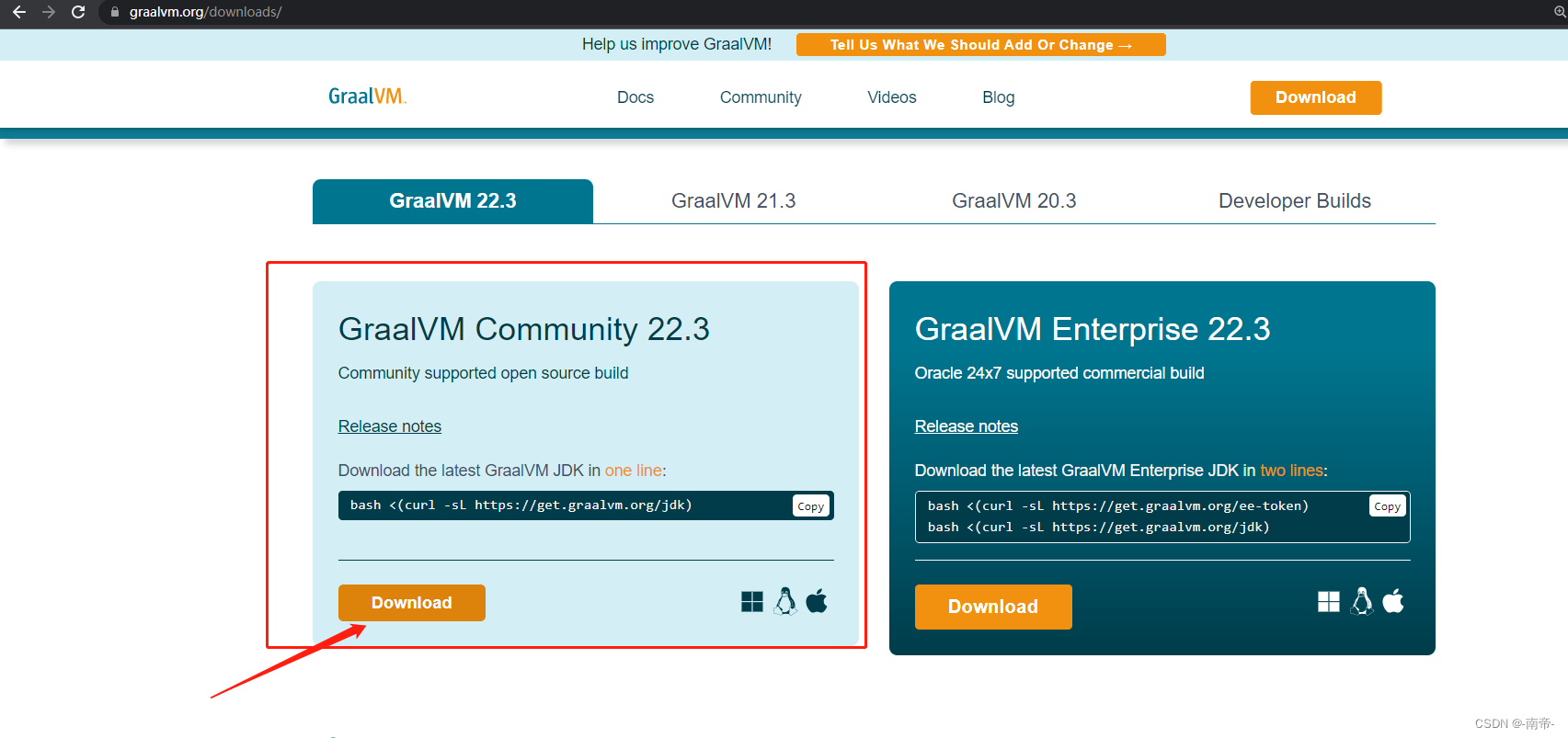Viewport: 1568px width, 738px height.
Task: Select the GraalVM 22.3 tab
Action: click(452, 201)
